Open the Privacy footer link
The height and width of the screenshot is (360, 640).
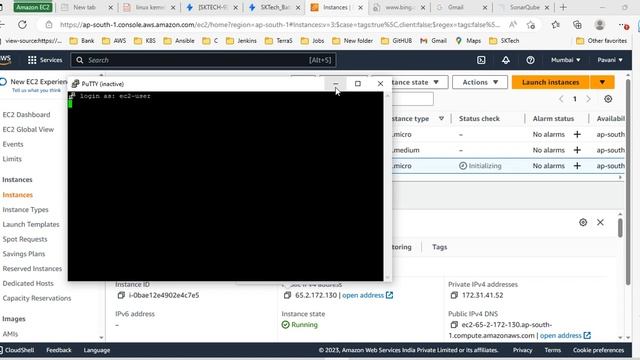point(522,350)
